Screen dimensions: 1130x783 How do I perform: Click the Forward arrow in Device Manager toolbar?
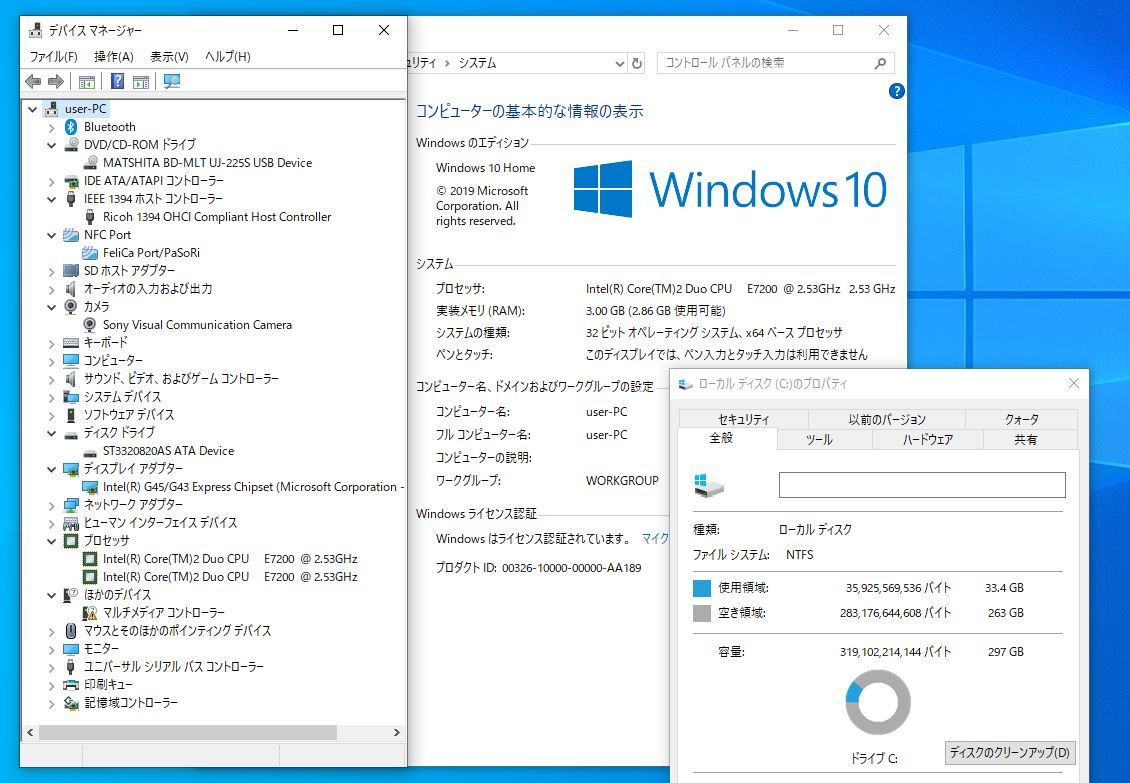click(55, 81)
